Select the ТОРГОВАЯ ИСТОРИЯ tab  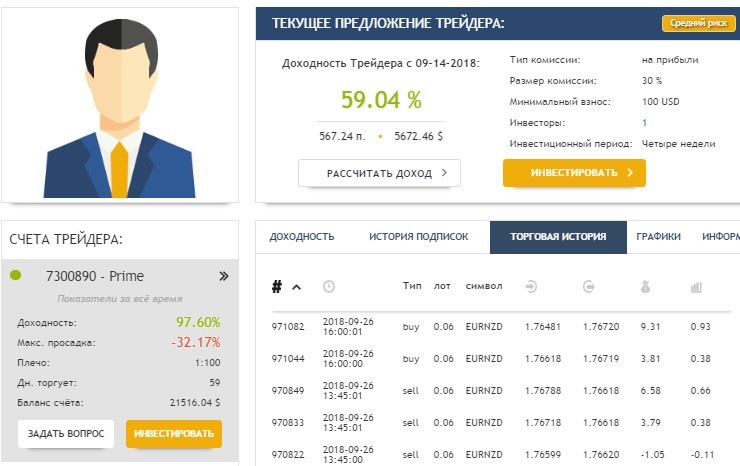[558, 237]
